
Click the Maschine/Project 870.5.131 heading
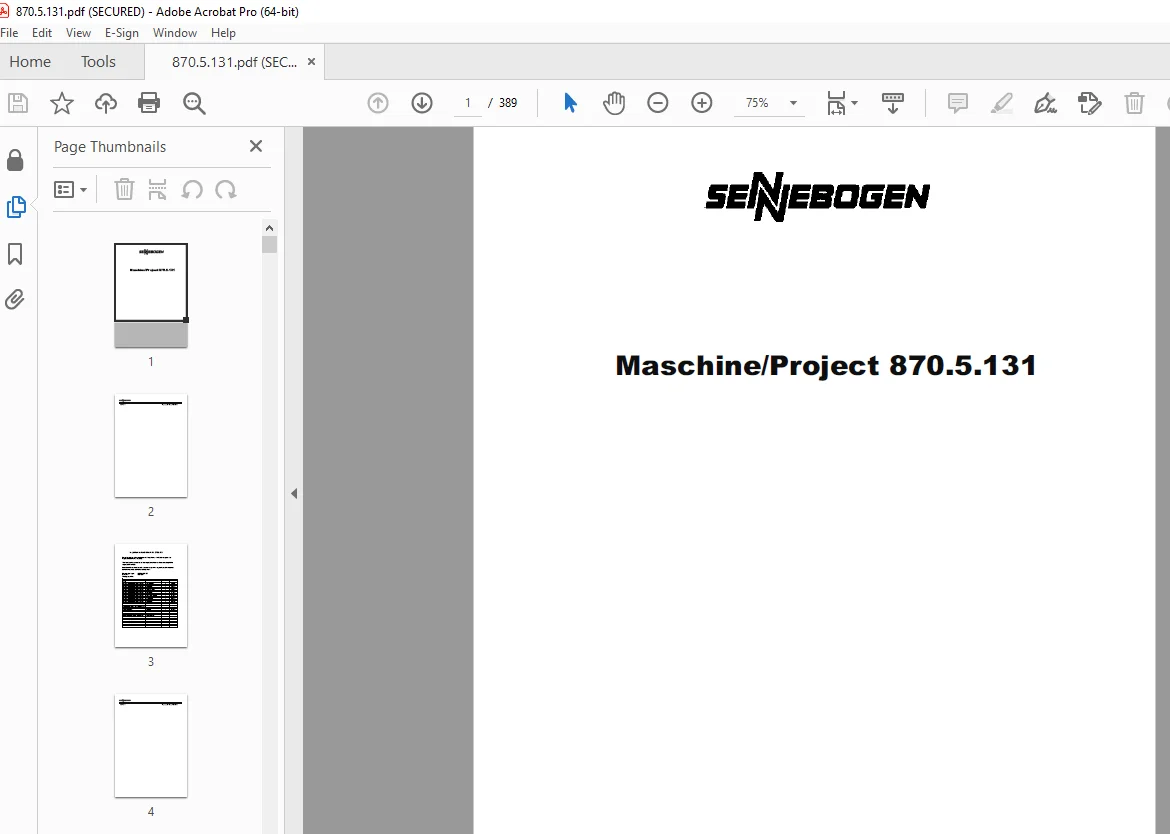click(x=826, y=366)
